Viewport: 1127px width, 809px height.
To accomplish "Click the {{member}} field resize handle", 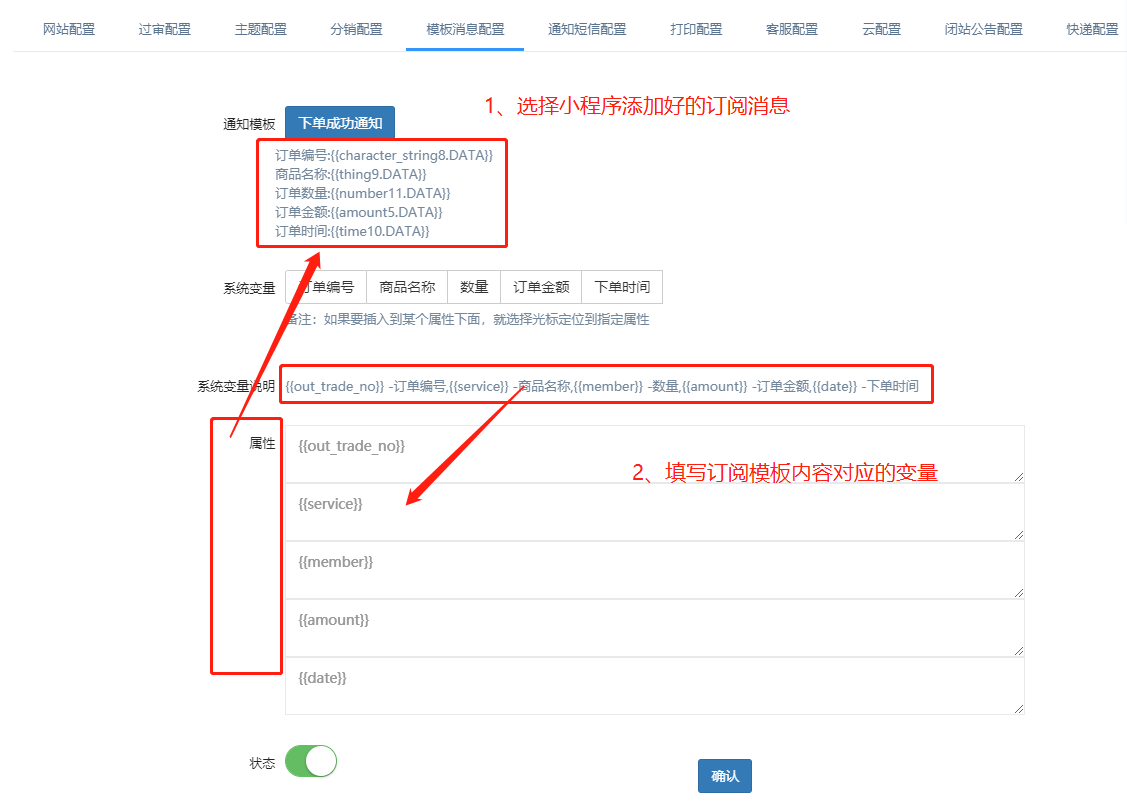I will [1019, 593].
